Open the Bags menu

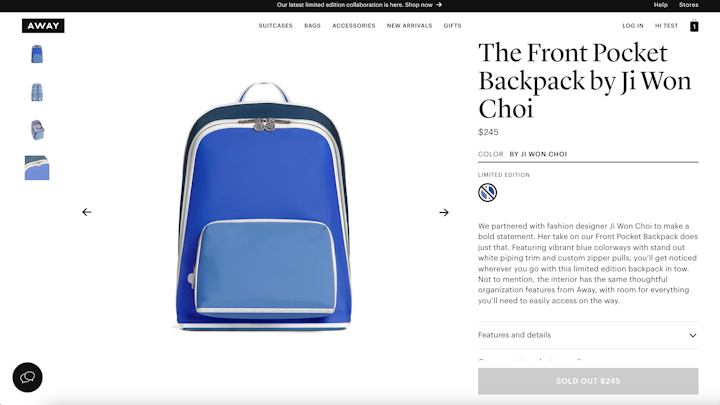(x=312, y=26)
